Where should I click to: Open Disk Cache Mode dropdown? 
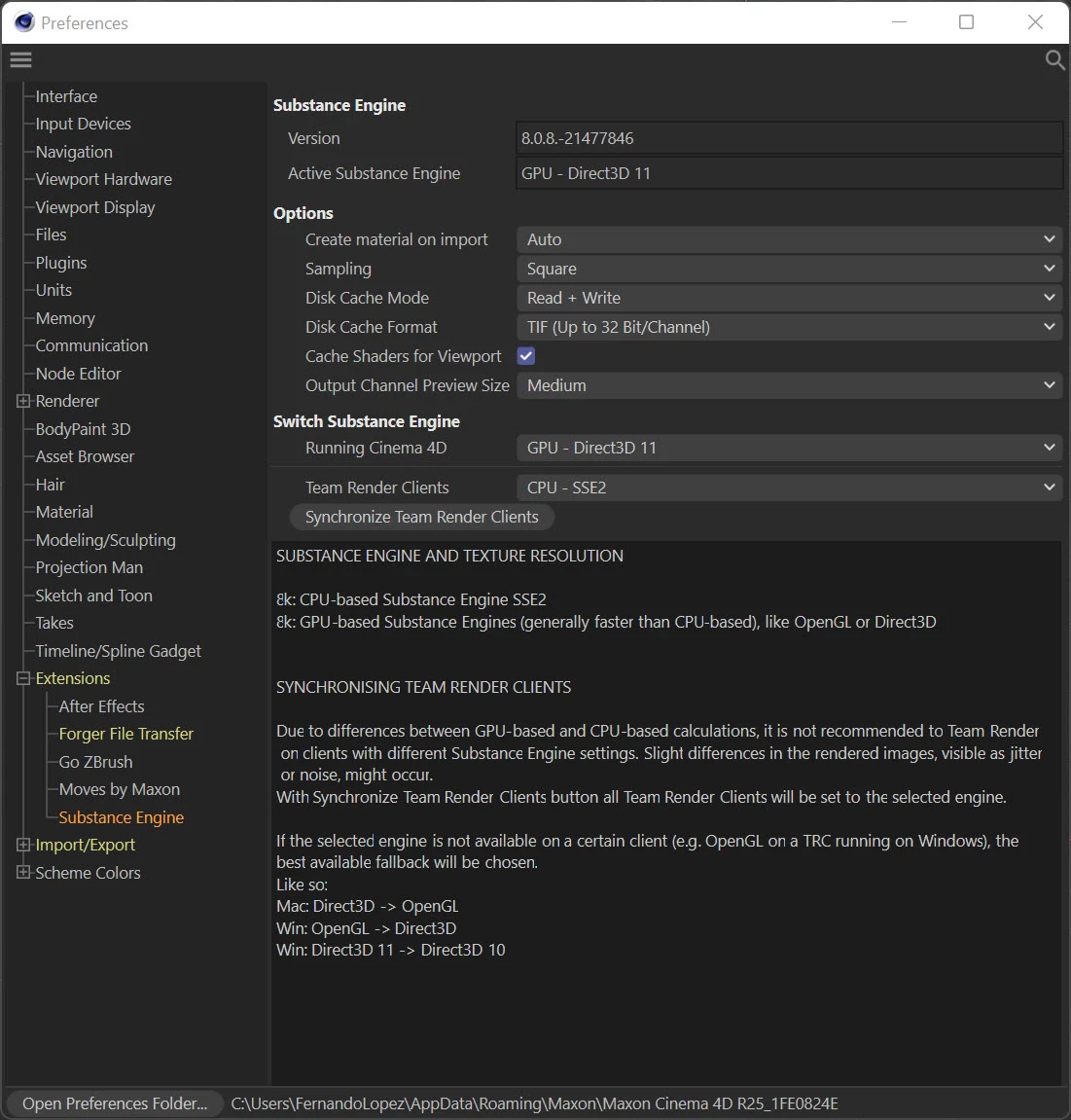point(790,298)
